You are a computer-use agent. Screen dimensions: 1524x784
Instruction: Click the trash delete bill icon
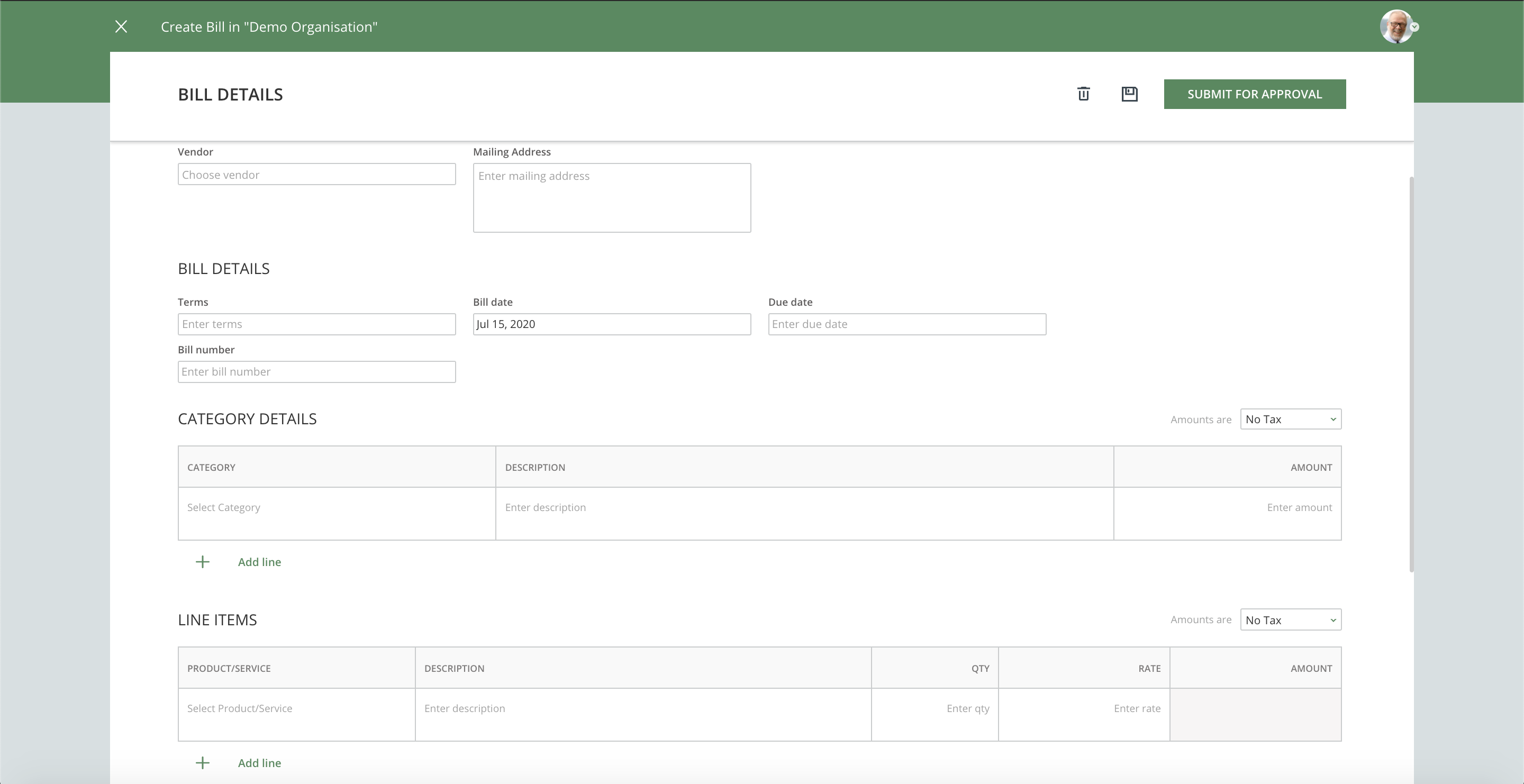pos(1083,94)
